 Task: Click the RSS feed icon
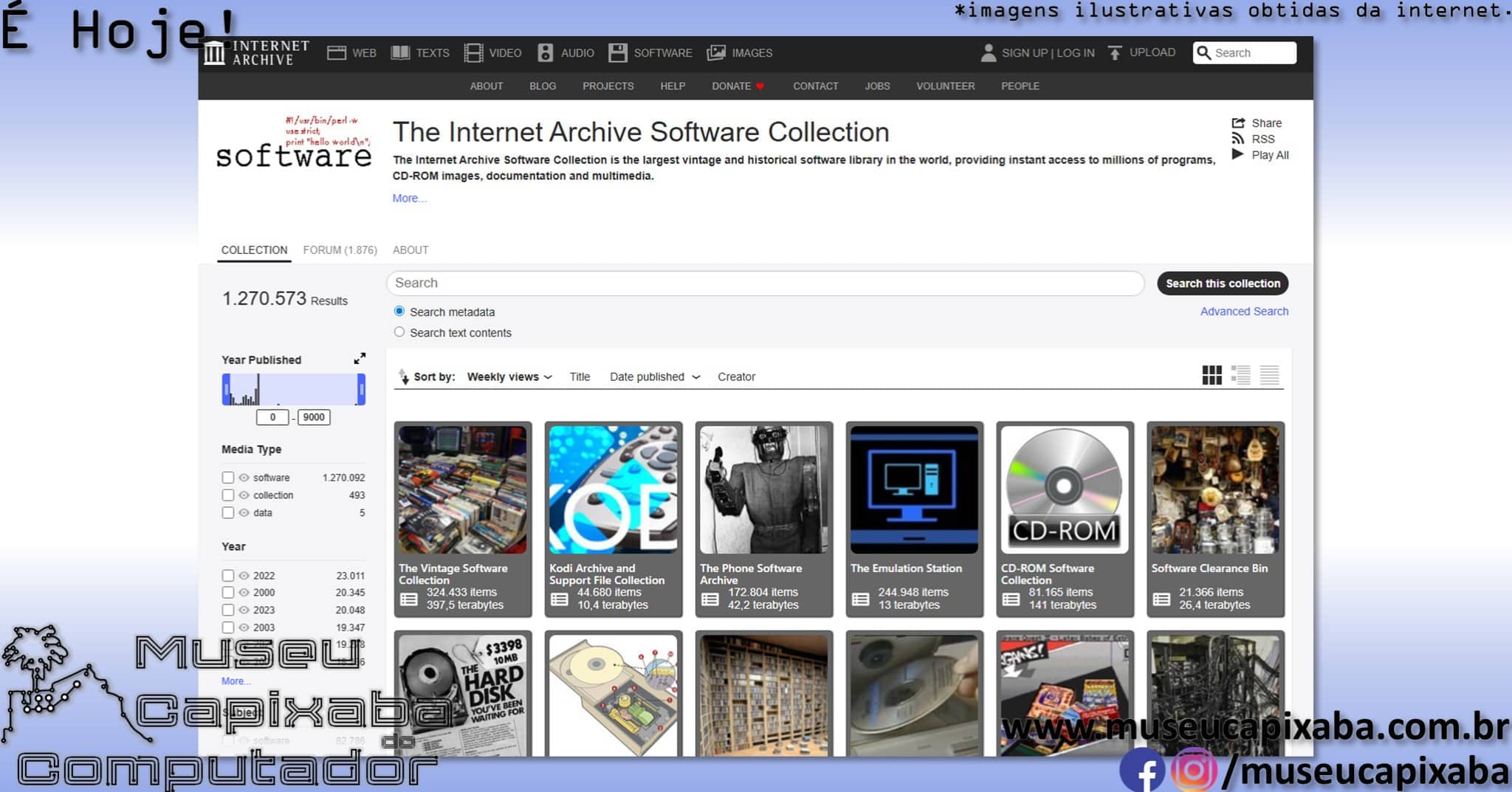[x=1238, y=139]
